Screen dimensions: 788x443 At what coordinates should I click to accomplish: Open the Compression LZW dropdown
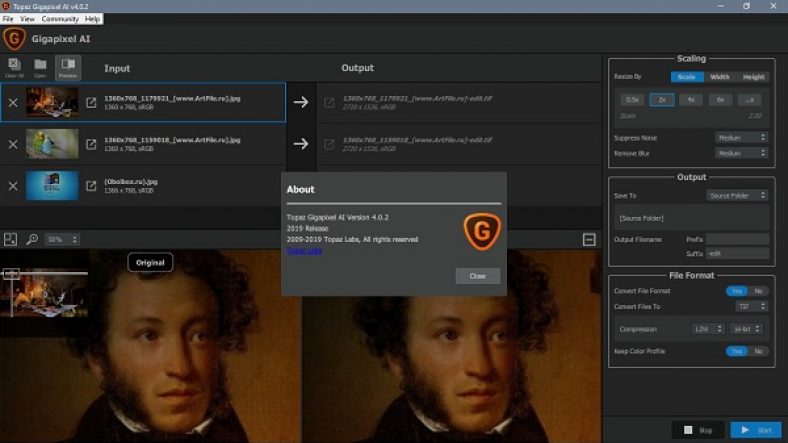coord(708,329)
